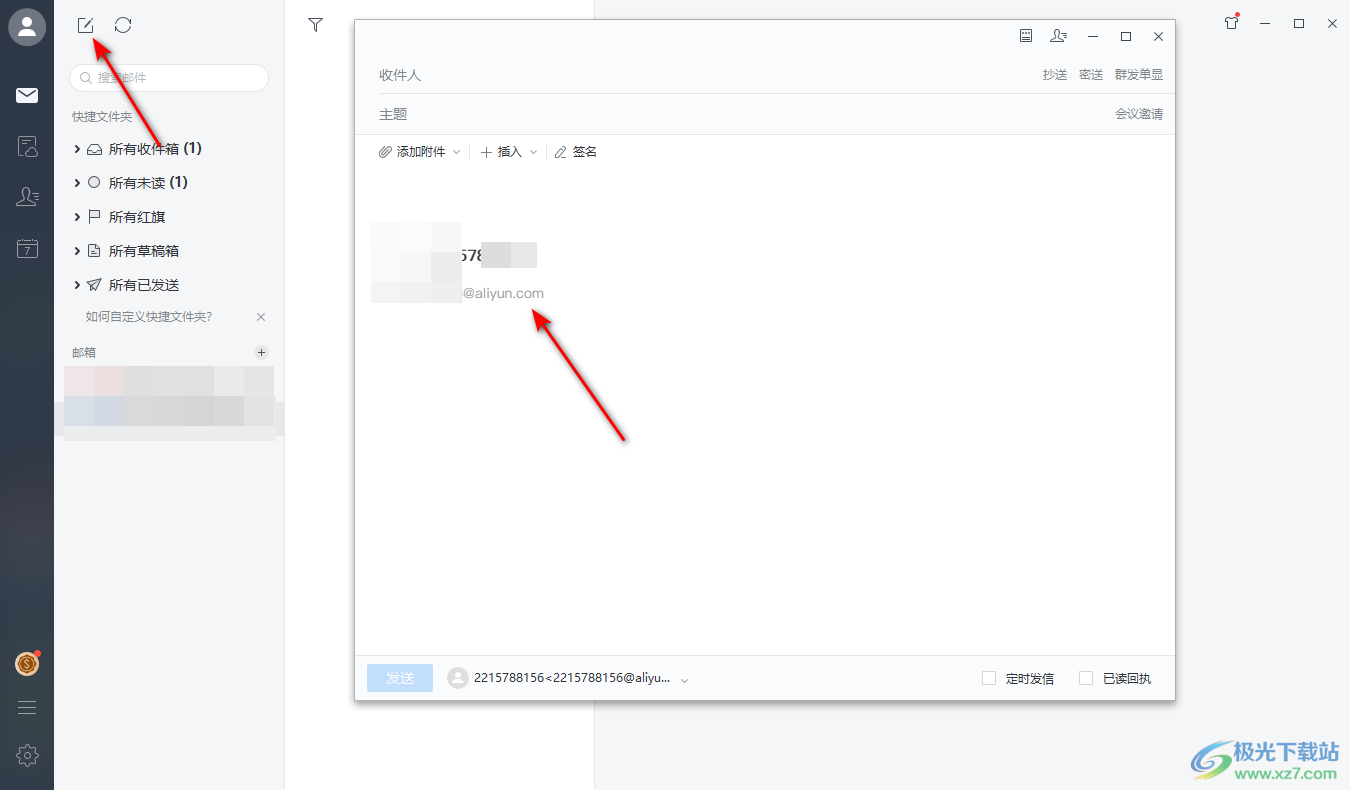This screenshot has width=1350, height=790.
Task: Expand the 所有收件箱 folder
Action: [77, 149]
